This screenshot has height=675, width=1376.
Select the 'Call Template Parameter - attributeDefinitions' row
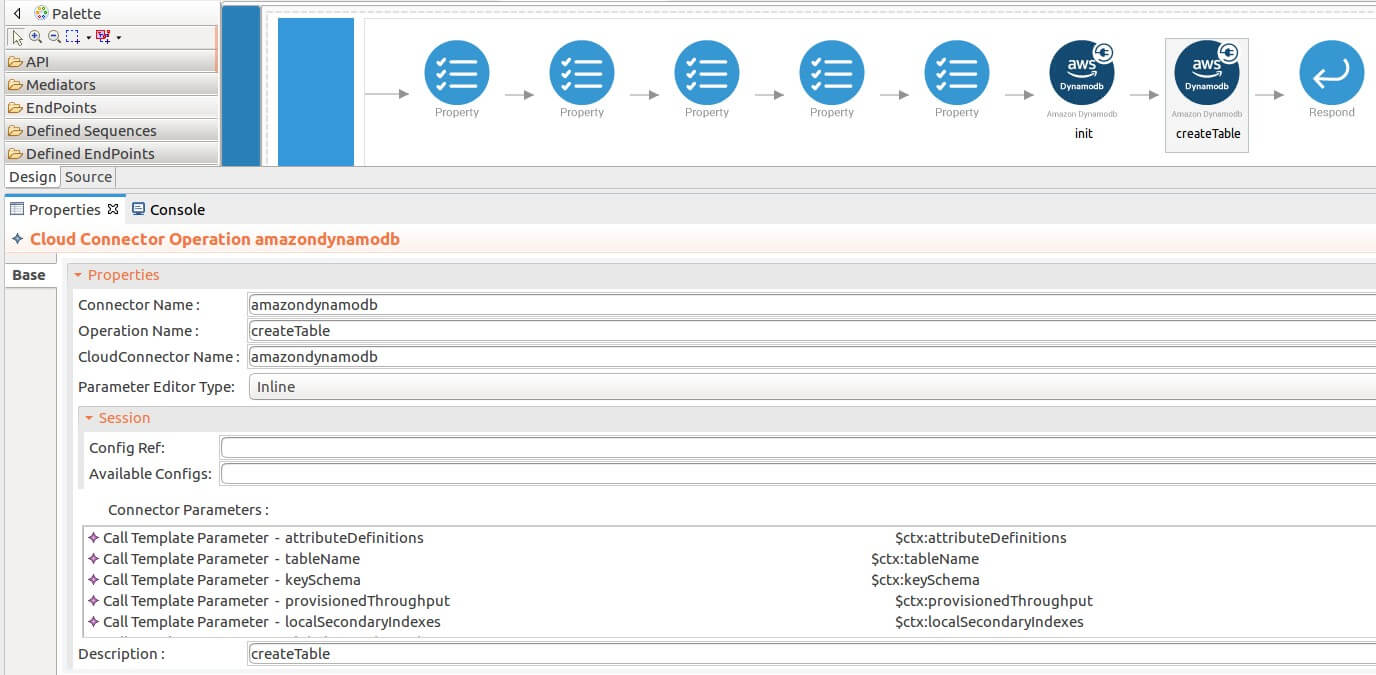click(x=730, y=538)
